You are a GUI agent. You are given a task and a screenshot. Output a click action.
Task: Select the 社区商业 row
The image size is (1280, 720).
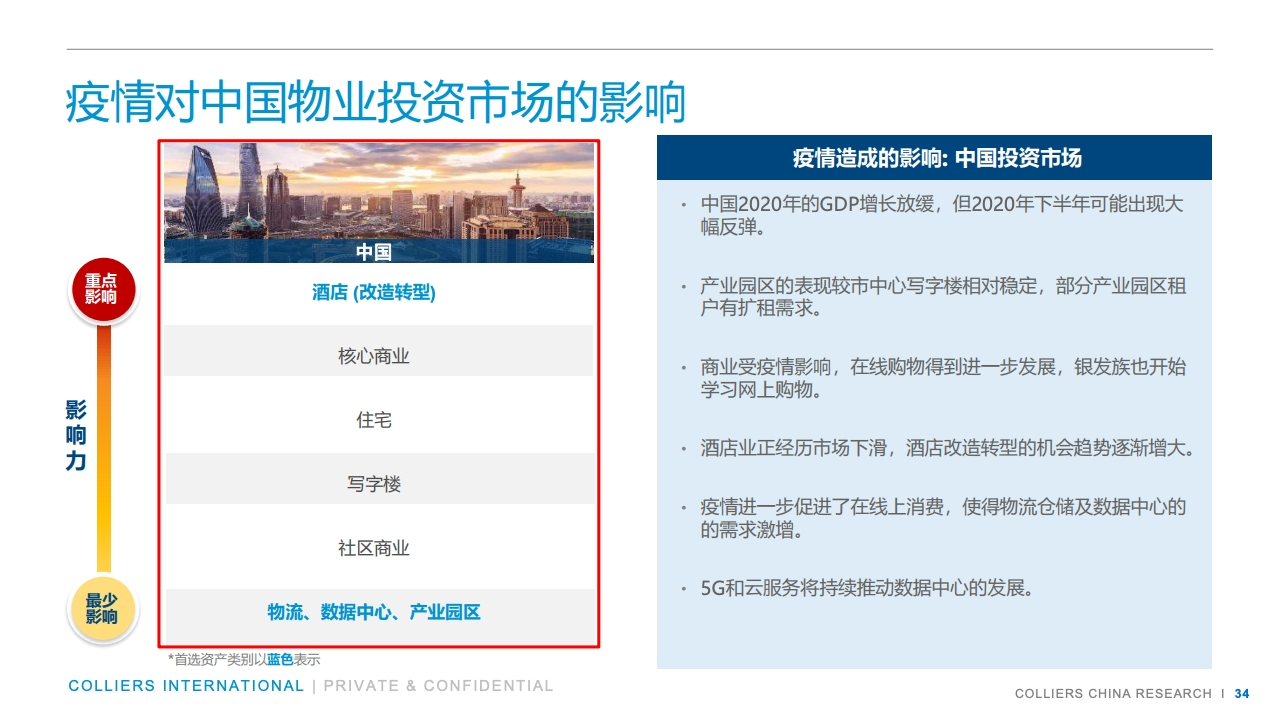[379, 548]
